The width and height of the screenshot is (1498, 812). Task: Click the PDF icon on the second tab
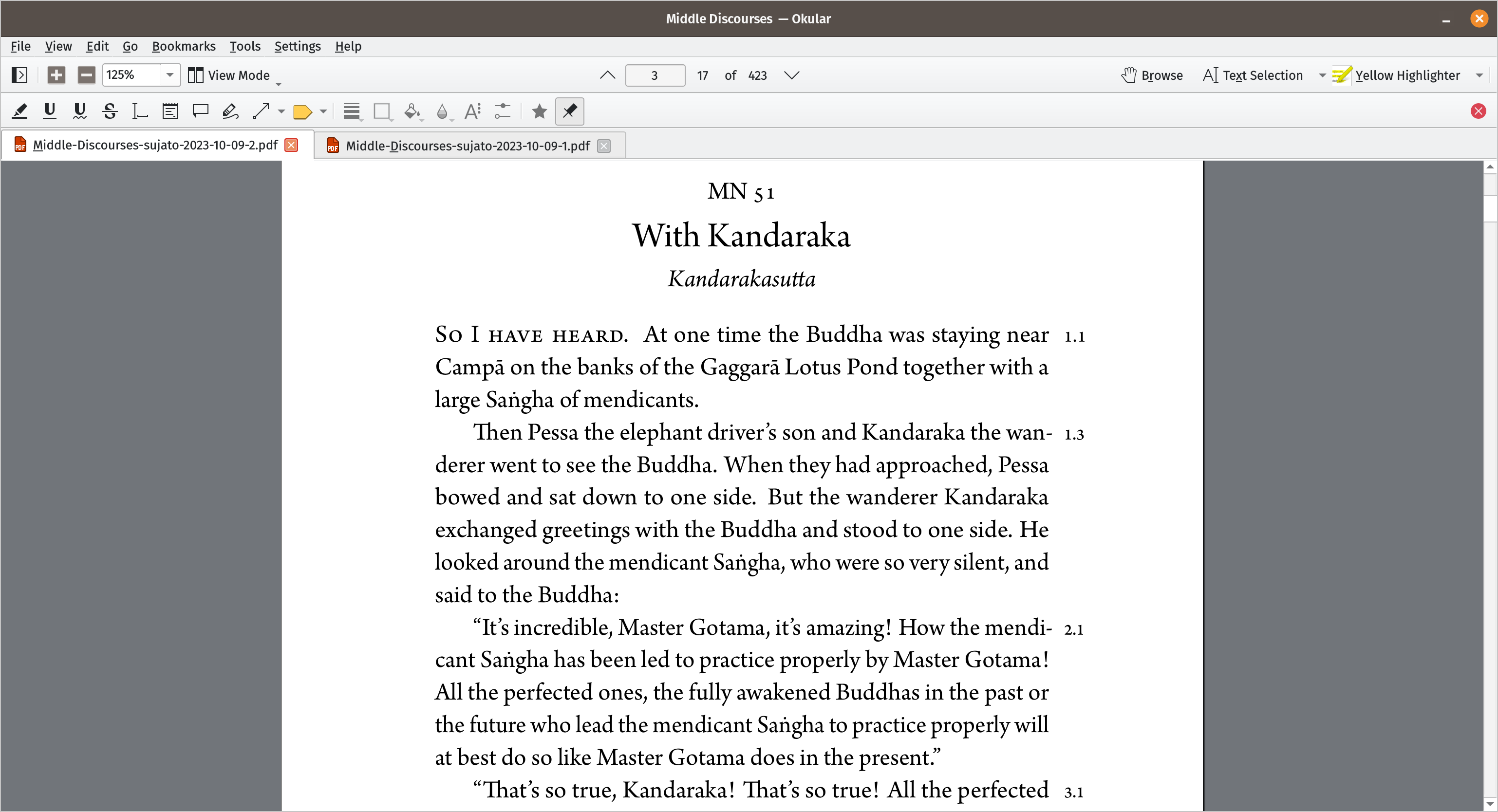(x=333, y=145)
